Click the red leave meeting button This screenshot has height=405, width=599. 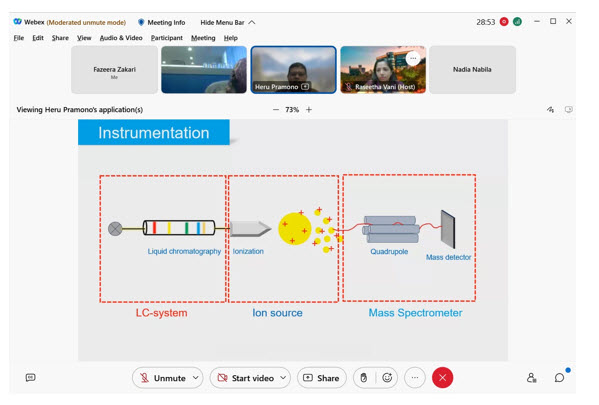[x=442, y=377]
